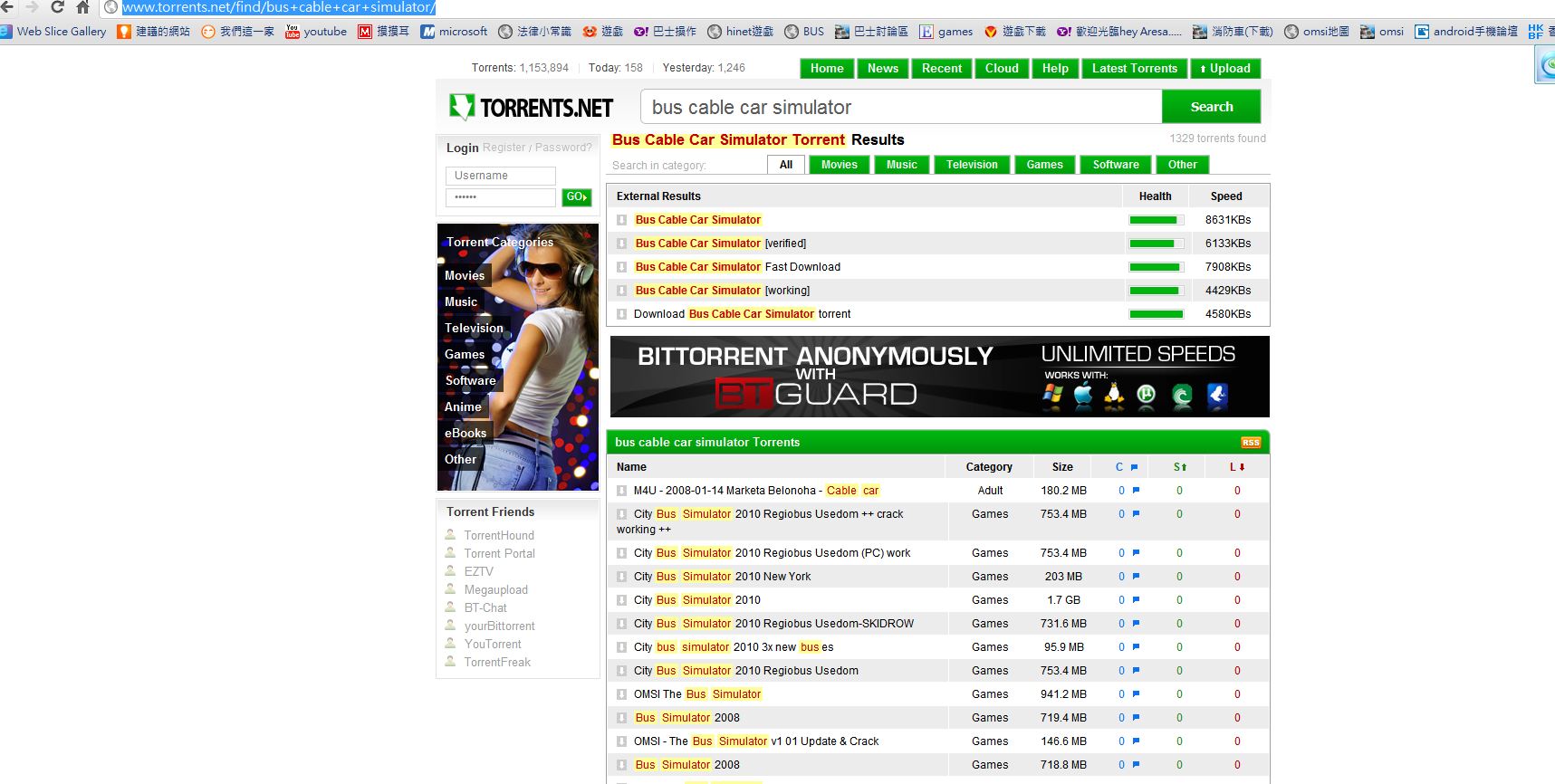The image size is (1555, 784).
Task: Click the BTGuard anonymous BitTorrent banner
Action: pos(939,377)
